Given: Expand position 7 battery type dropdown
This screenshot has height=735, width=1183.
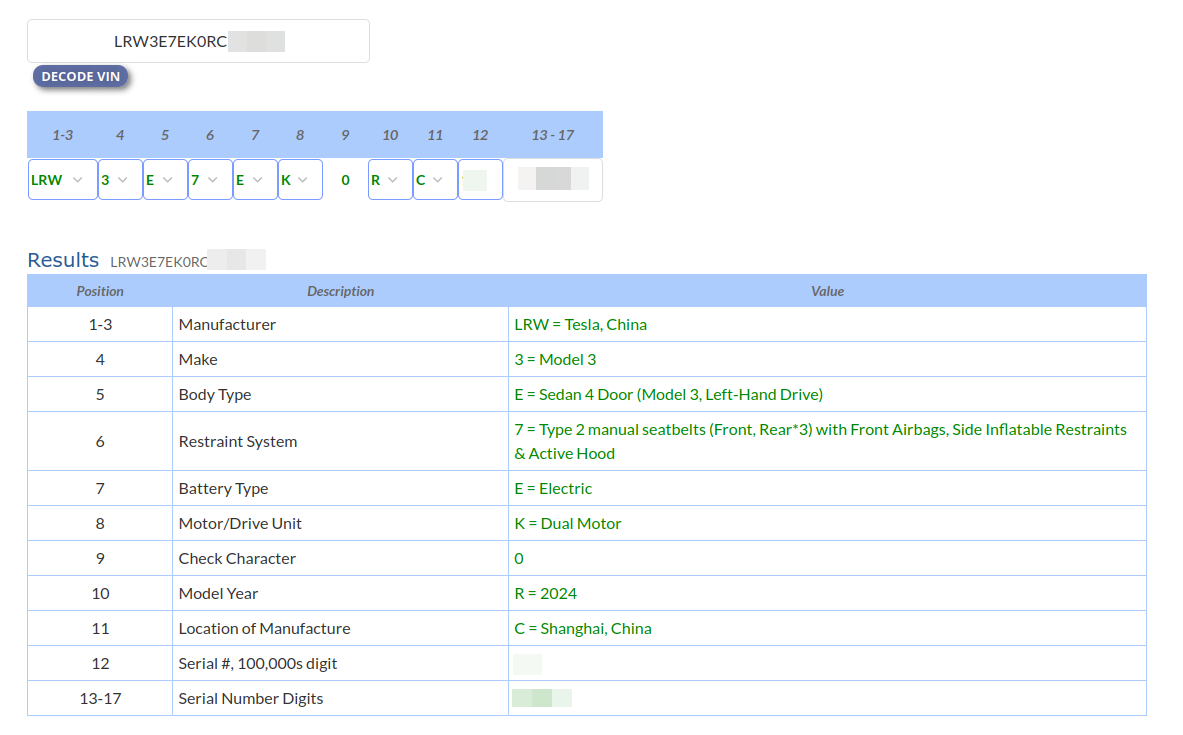Looking at the screenshot, I should pos(255,180).
